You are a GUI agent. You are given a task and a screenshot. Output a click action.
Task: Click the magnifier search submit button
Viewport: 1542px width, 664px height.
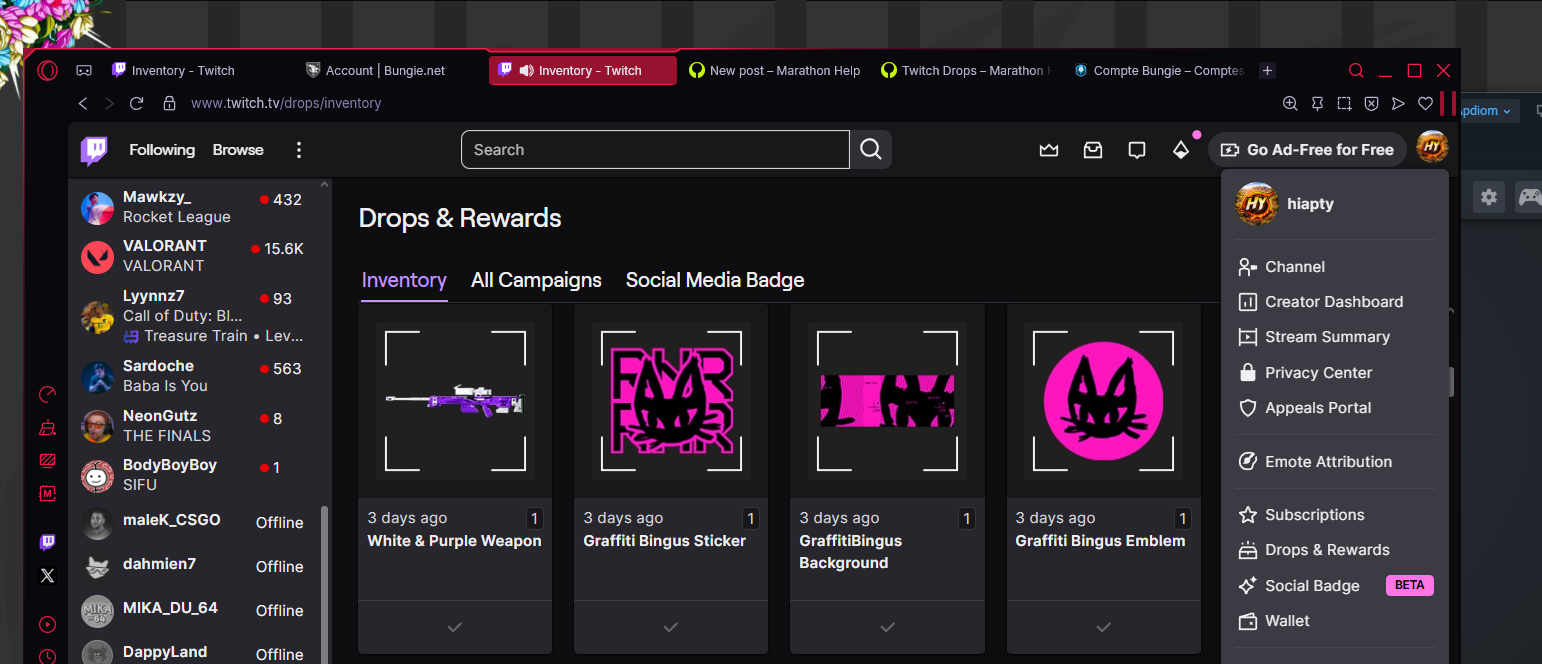tap(871, 150)
